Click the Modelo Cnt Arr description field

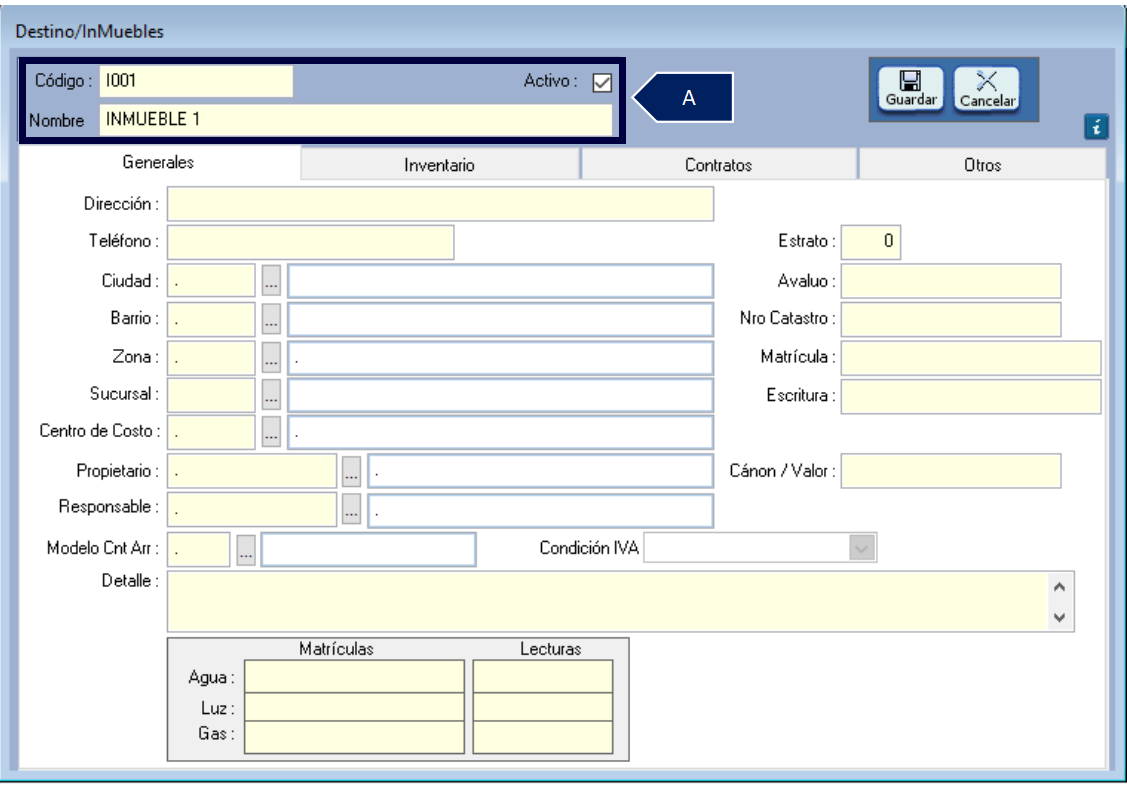(x=368, y=549)
